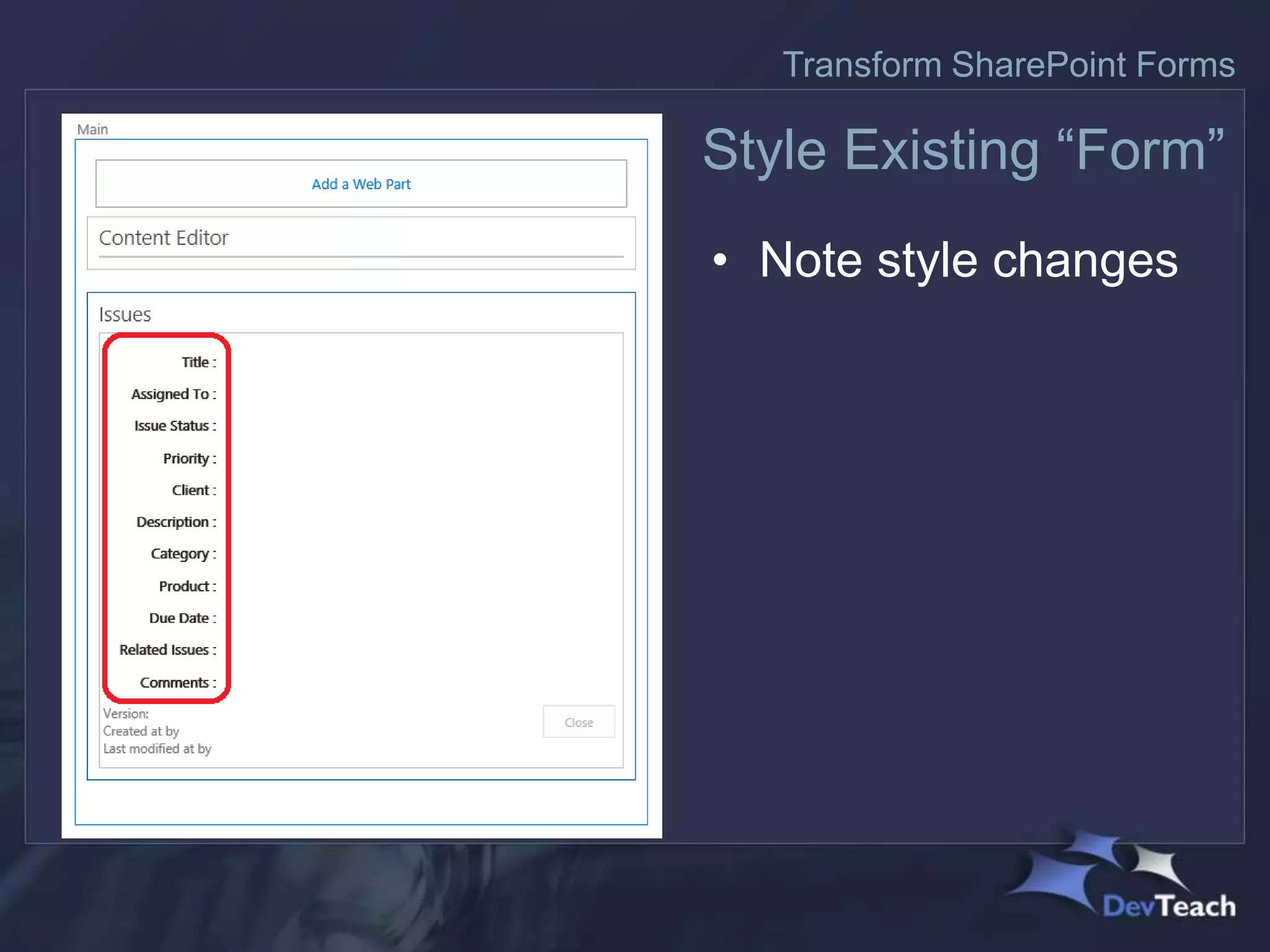Click the Main zone label
1270x952 pixels.
click(92, 130)
